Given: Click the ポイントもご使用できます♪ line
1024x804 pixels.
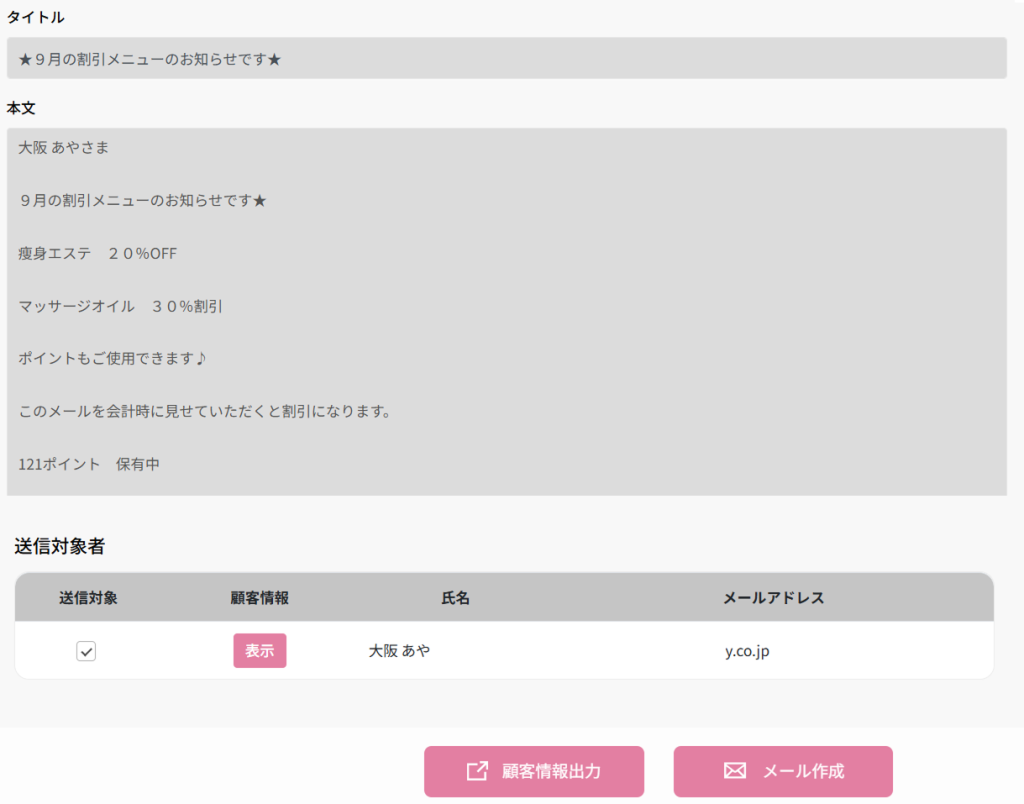Looking at the screenshot, I should 111,359.
